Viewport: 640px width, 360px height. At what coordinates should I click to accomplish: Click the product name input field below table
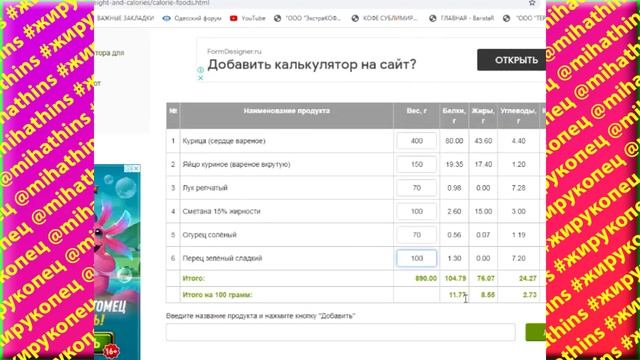(x=340, y=332)
